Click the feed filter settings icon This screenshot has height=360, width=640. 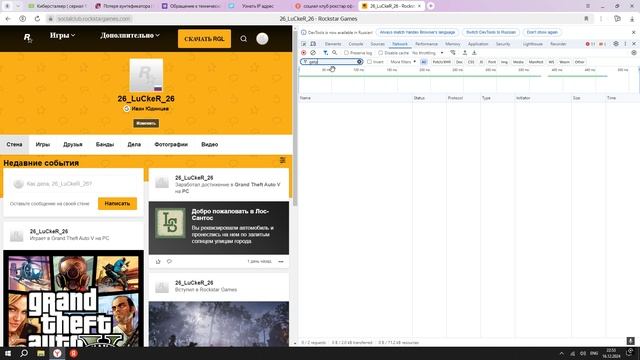coord(282,160)
